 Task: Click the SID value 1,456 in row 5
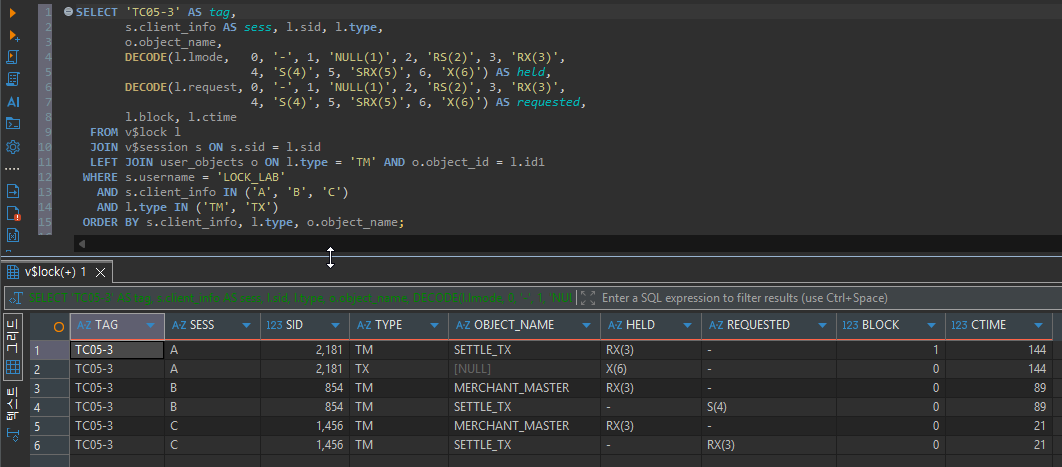pyautogui.click(x=304, y=426)
